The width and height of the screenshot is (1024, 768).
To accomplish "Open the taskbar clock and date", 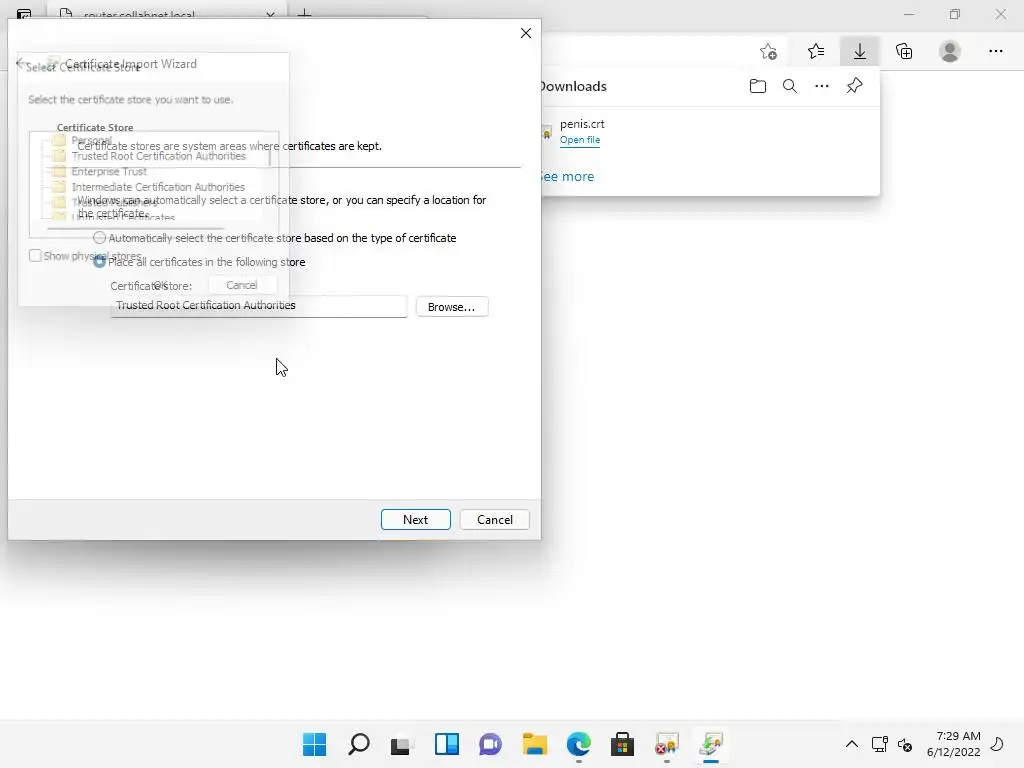I will tap(953, 744).
